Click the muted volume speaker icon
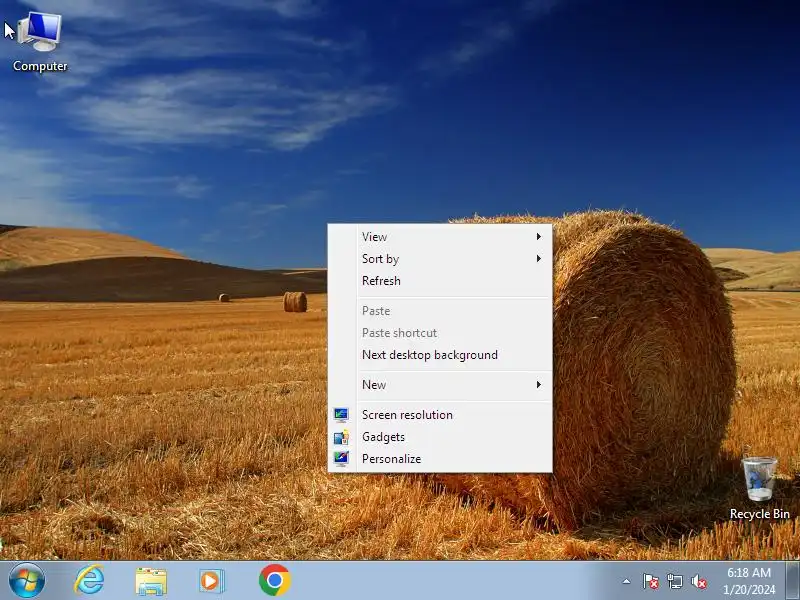Viewport: 800px width, 600px height. (x=698, y=581)
